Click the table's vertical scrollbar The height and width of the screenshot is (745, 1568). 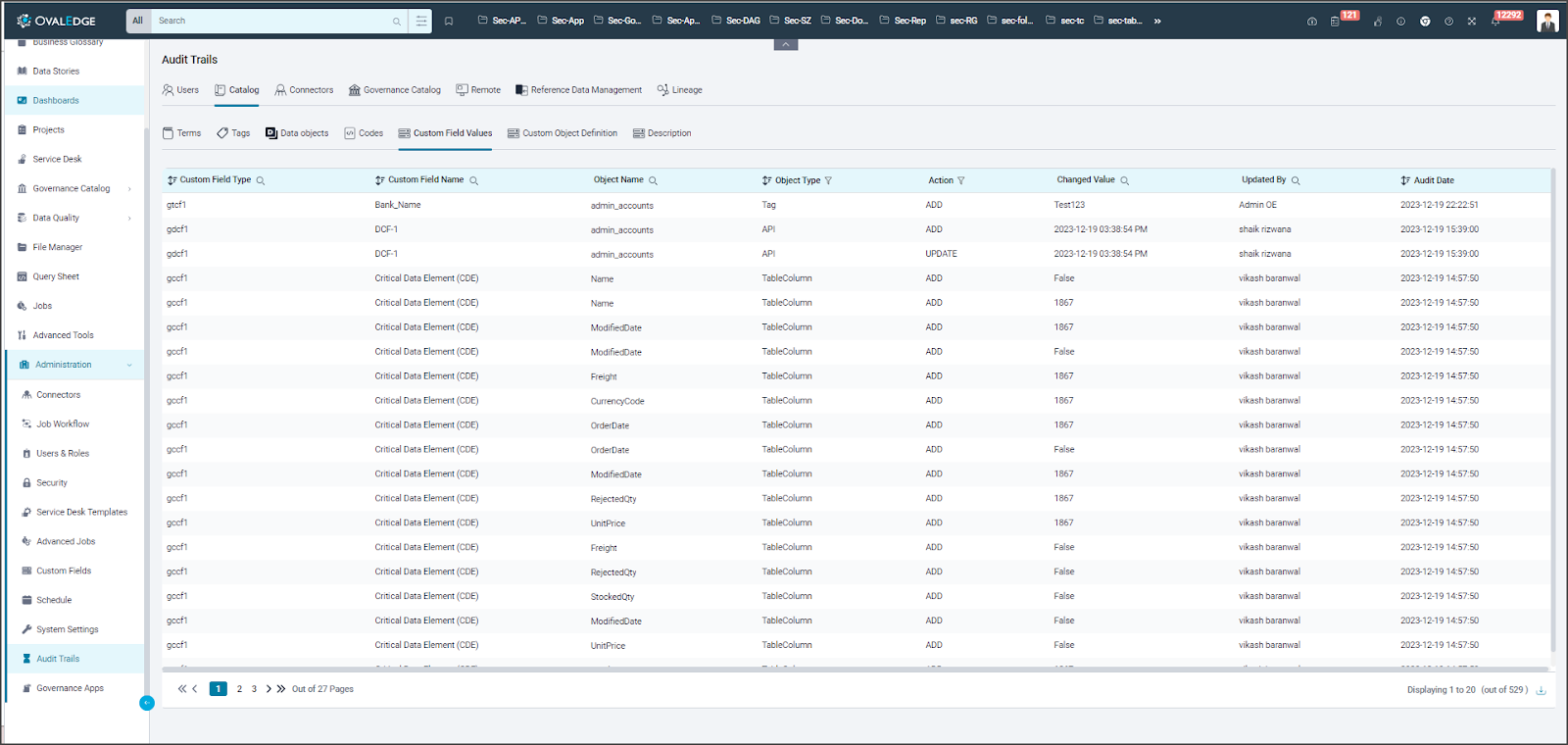pyautogui.click(x=1552, y=412)
